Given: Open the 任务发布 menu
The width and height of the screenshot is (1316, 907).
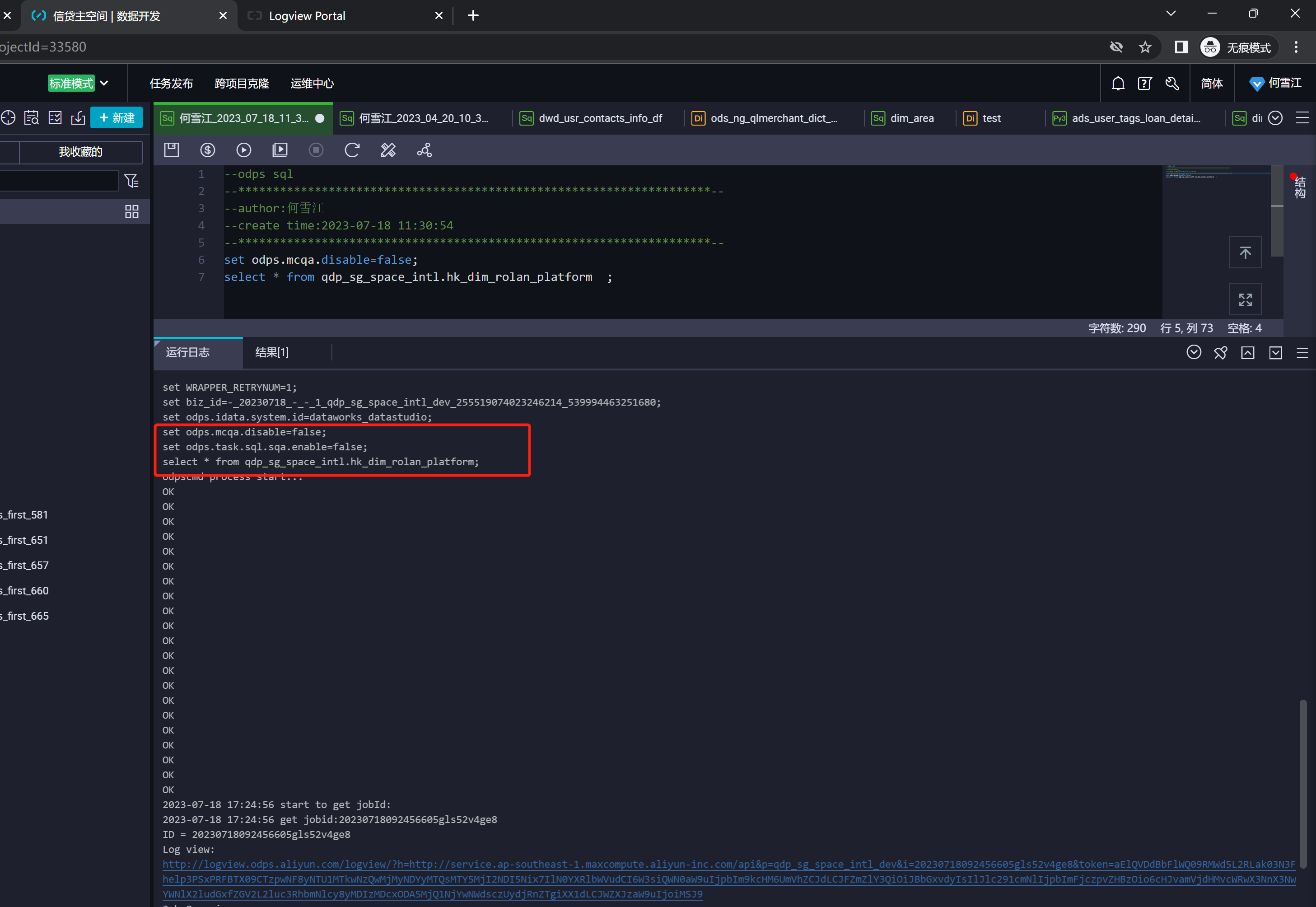Looking at the screenshot, I should point(172,84).
